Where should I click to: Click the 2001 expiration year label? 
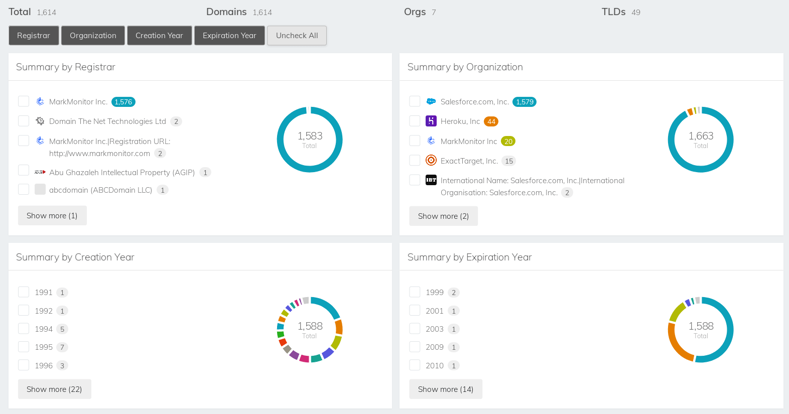coord(435,311)
